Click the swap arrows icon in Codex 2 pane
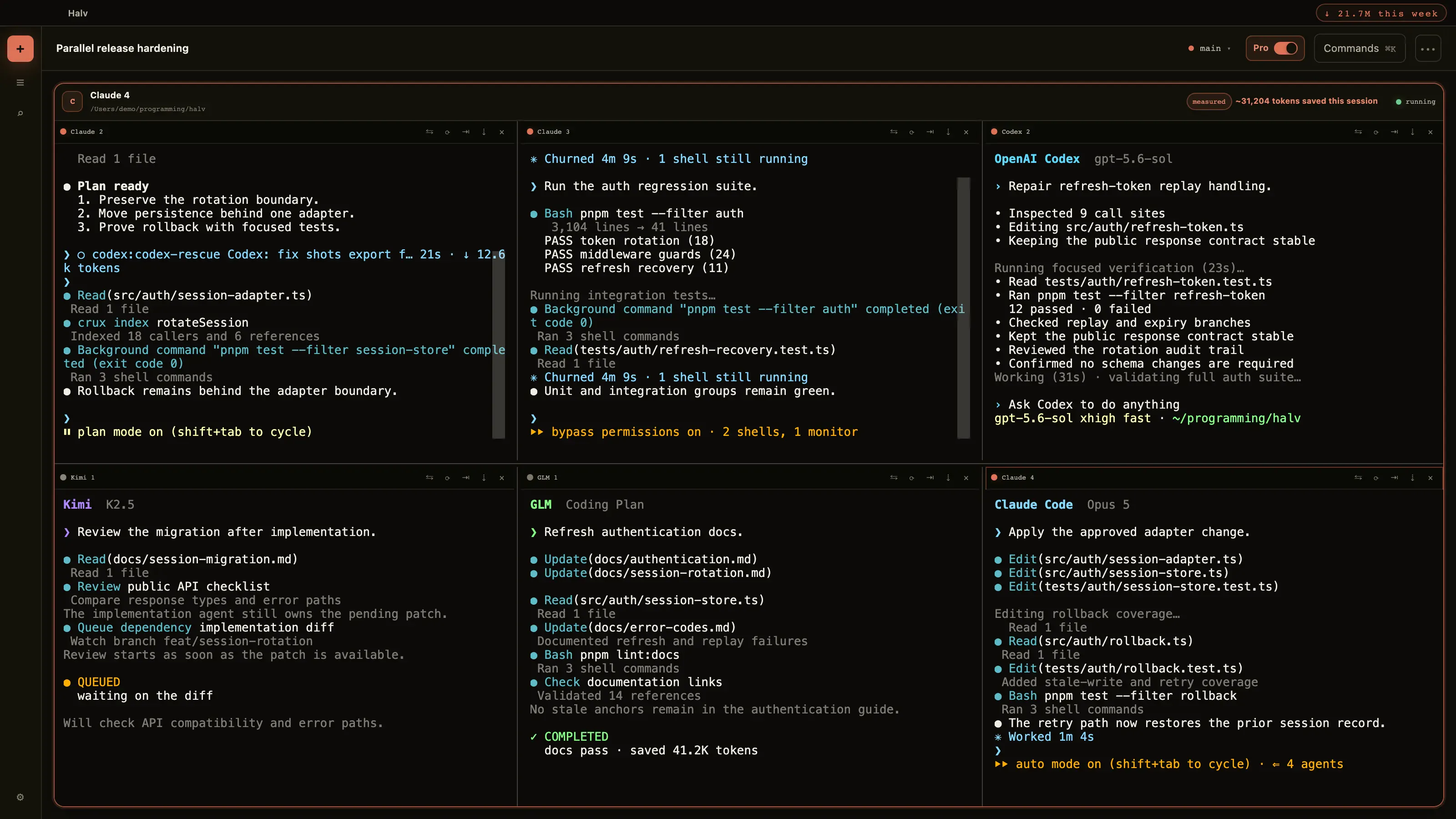This screenshot has height=819, width=1456. [x=1358, y=131]
